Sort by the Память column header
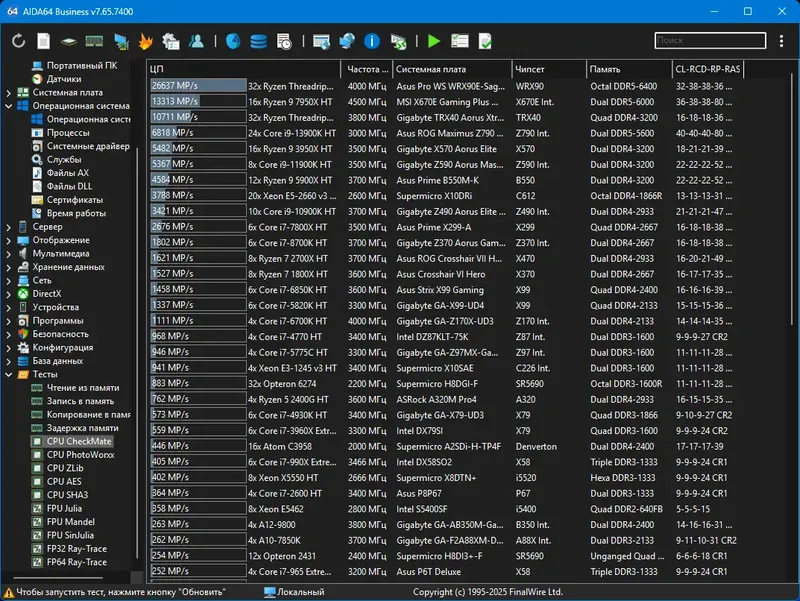Screen dimensions: 800x601 (x=629, y=69)
